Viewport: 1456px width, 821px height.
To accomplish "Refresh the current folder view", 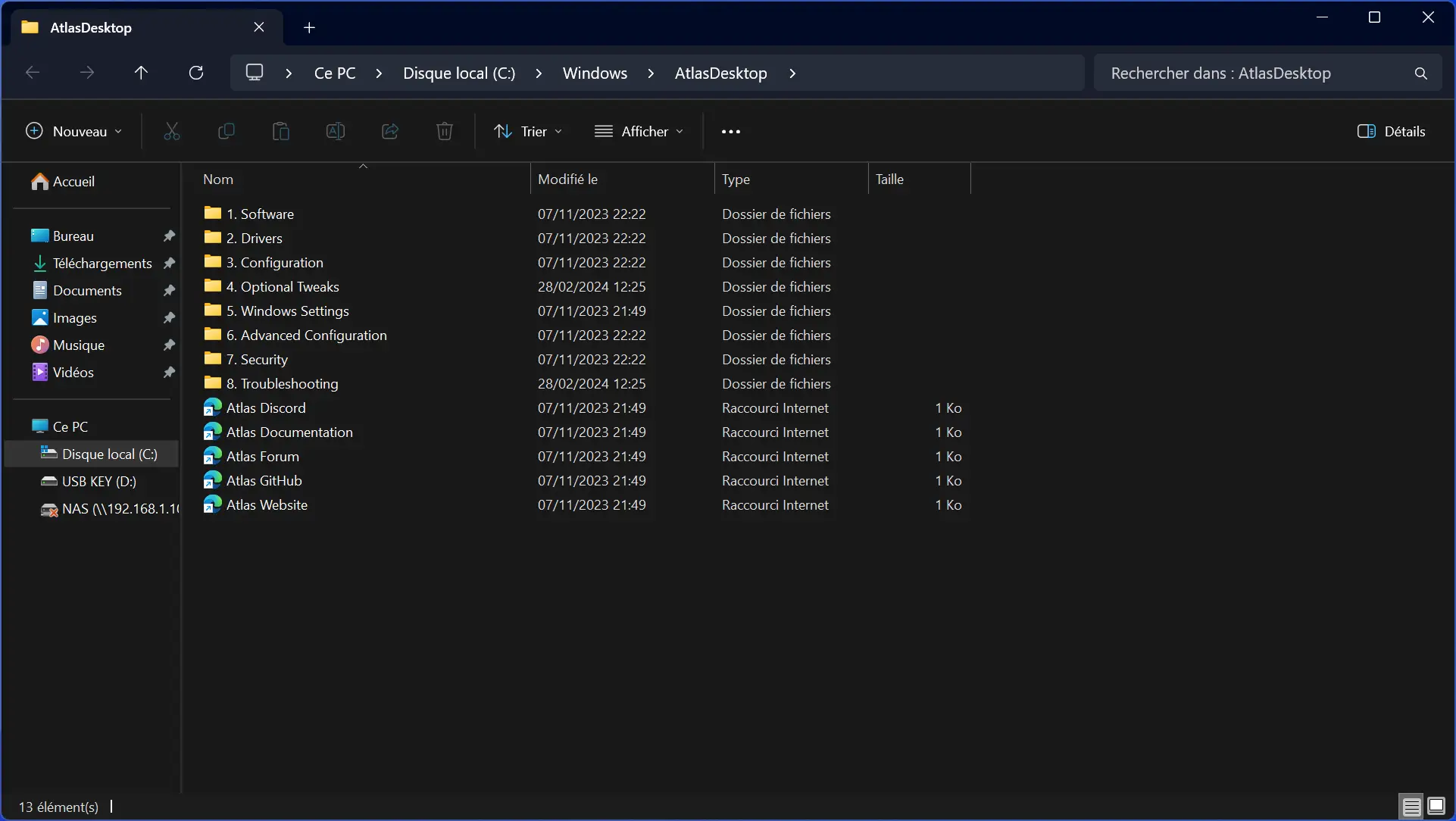I will [x=196, y=73].
